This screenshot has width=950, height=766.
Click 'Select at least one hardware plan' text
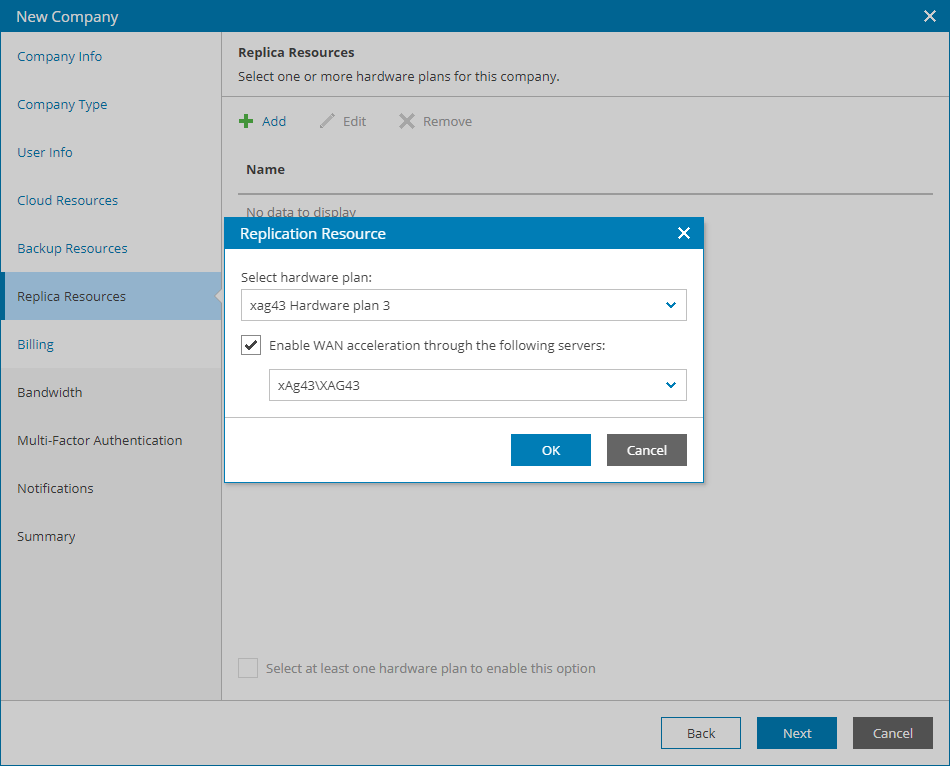coord(431,668)
